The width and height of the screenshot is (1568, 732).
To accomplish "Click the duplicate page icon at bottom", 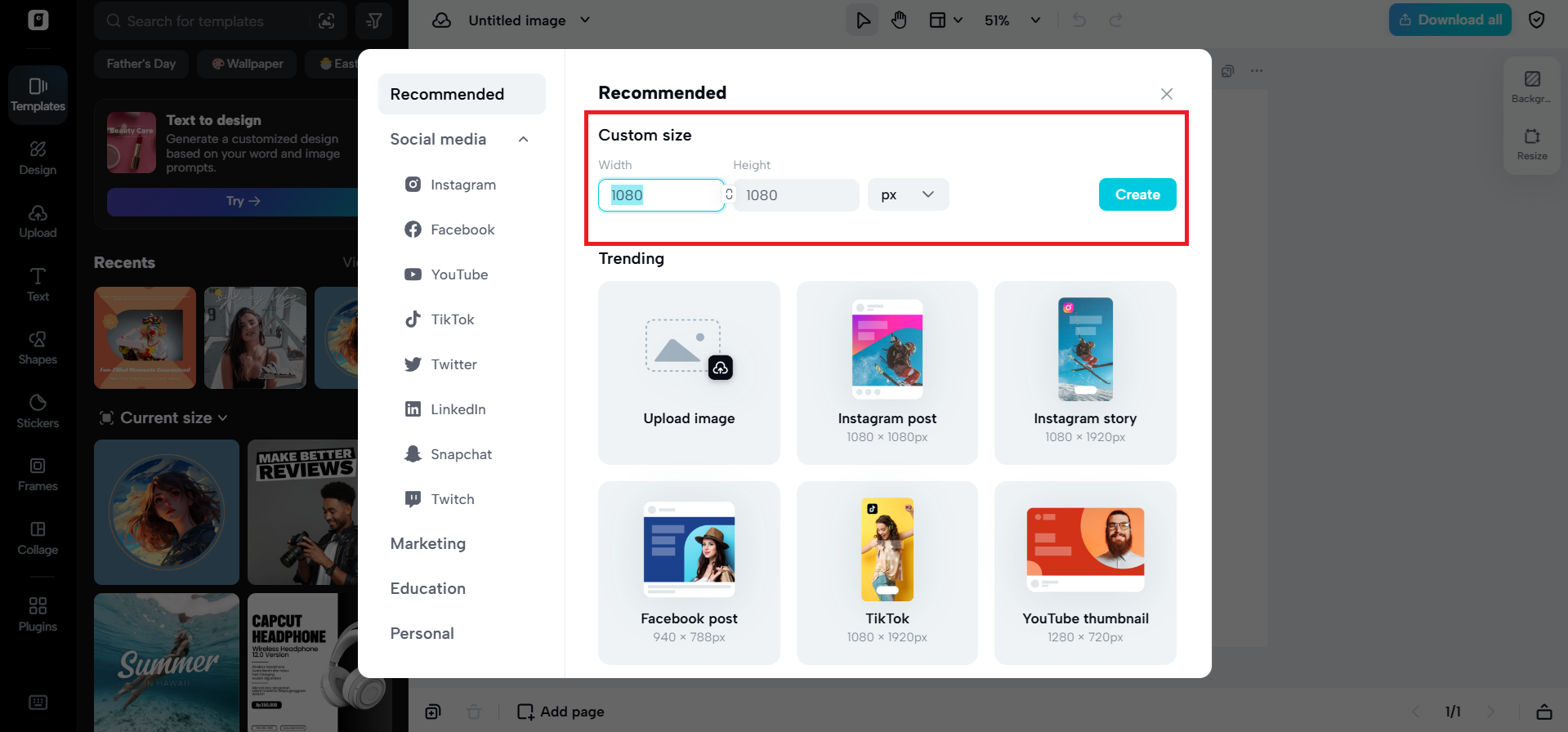I will click(x=433, y=712).
